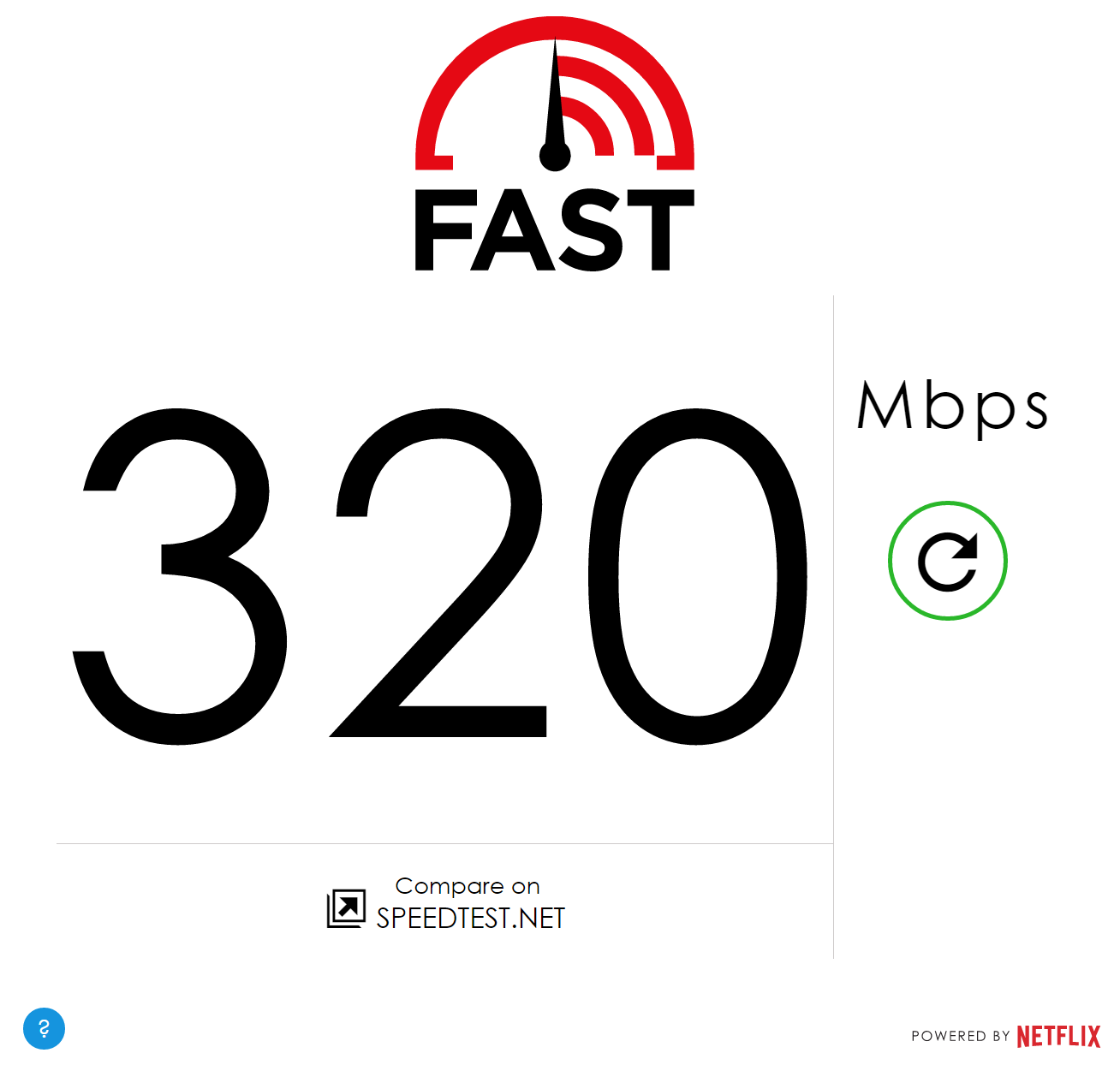Click the external link icon beside Compare on

[x=346, y=908]
